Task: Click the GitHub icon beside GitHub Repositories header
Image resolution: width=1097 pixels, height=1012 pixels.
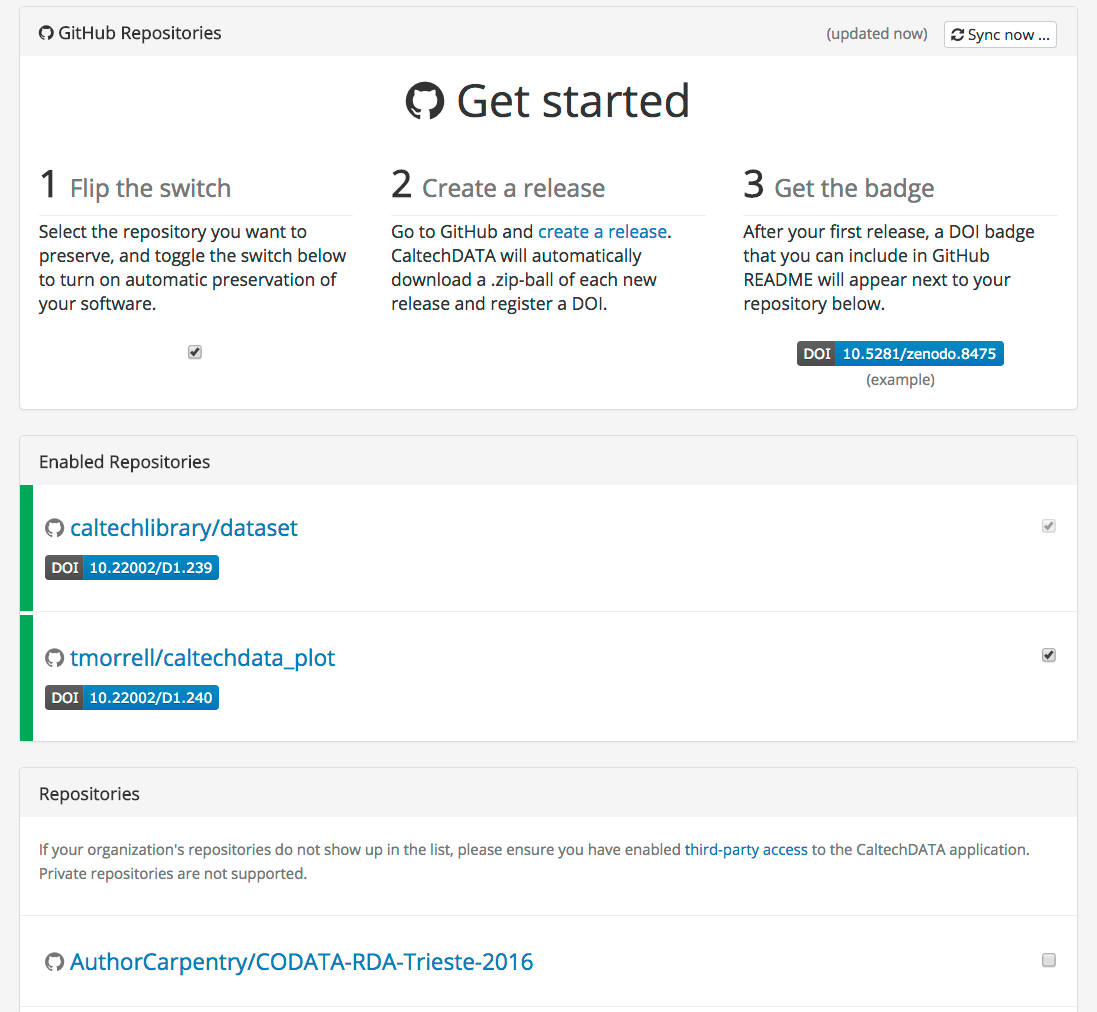Action: [46, 33]
